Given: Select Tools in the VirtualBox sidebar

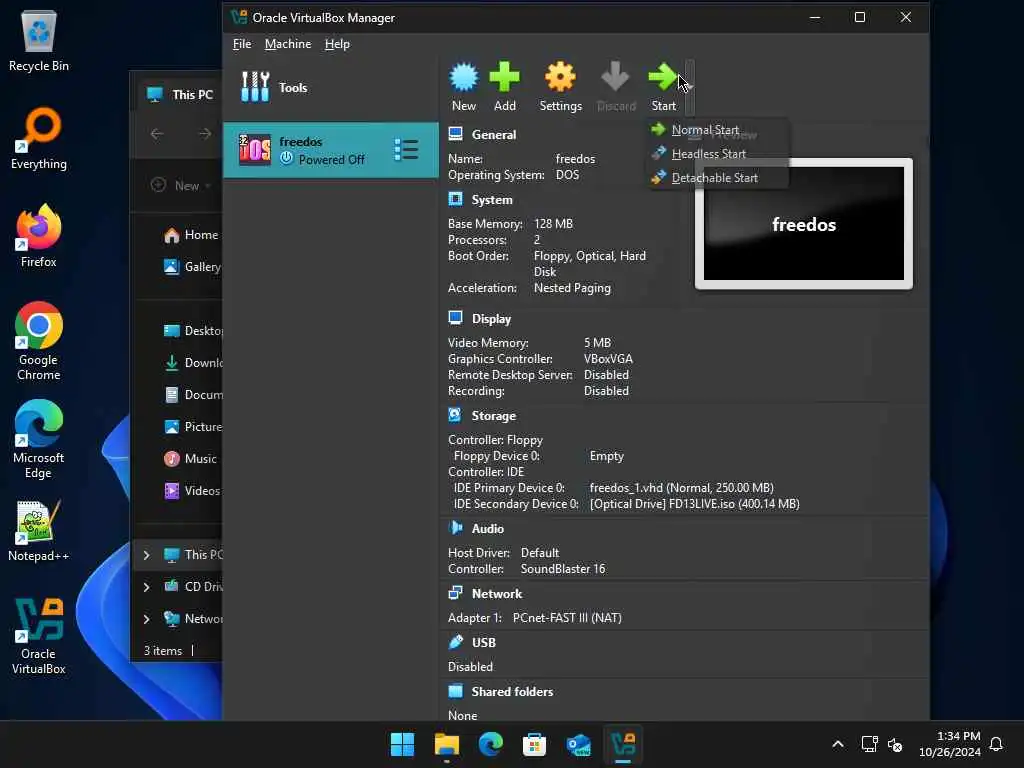Looking at the screenshot, I should [x=330, y=88].
